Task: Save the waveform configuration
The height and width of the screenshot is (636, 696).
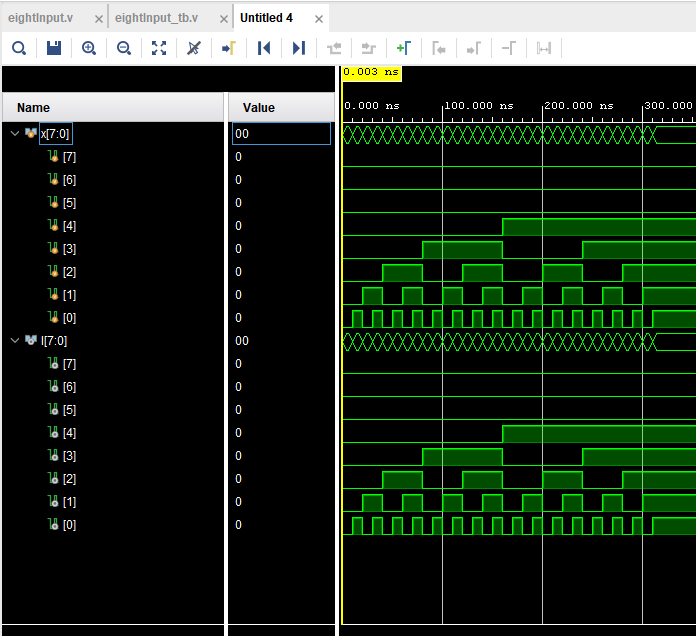Action: pyautogui.click(x=54, y=48)
